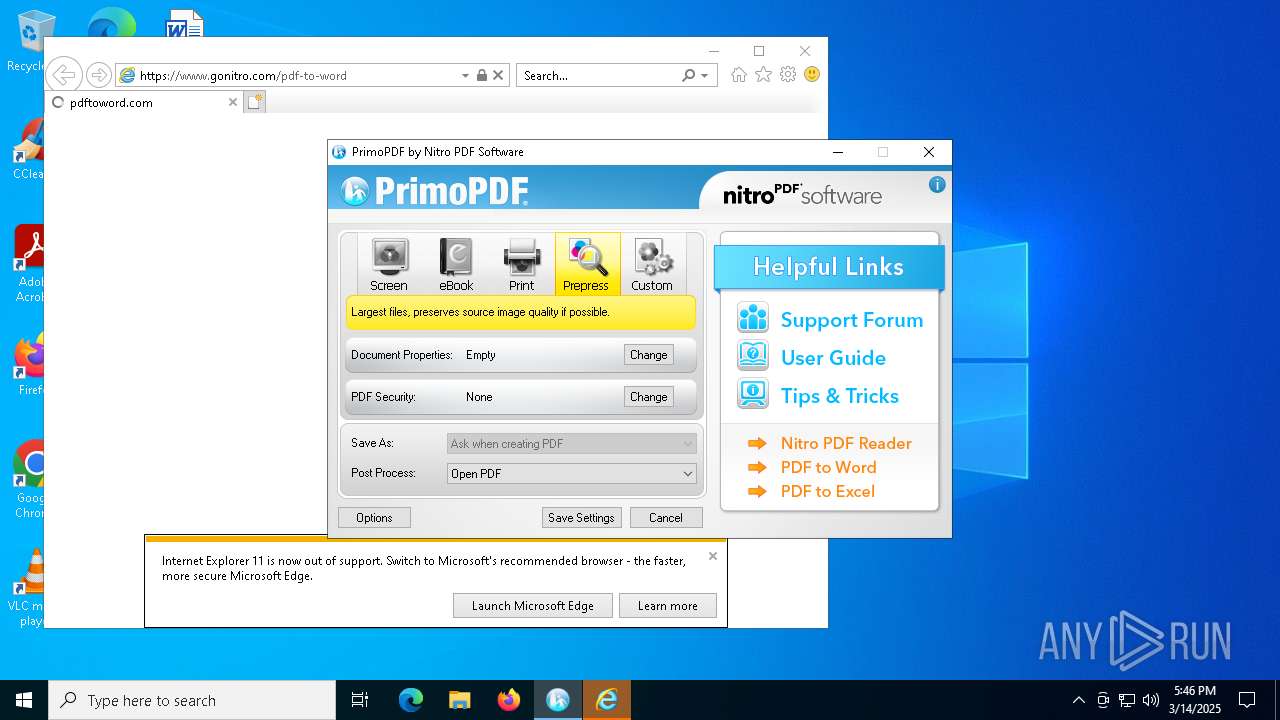1280x720 pixels.
Task: Open Save As dropdown
Action: [572, 444]
